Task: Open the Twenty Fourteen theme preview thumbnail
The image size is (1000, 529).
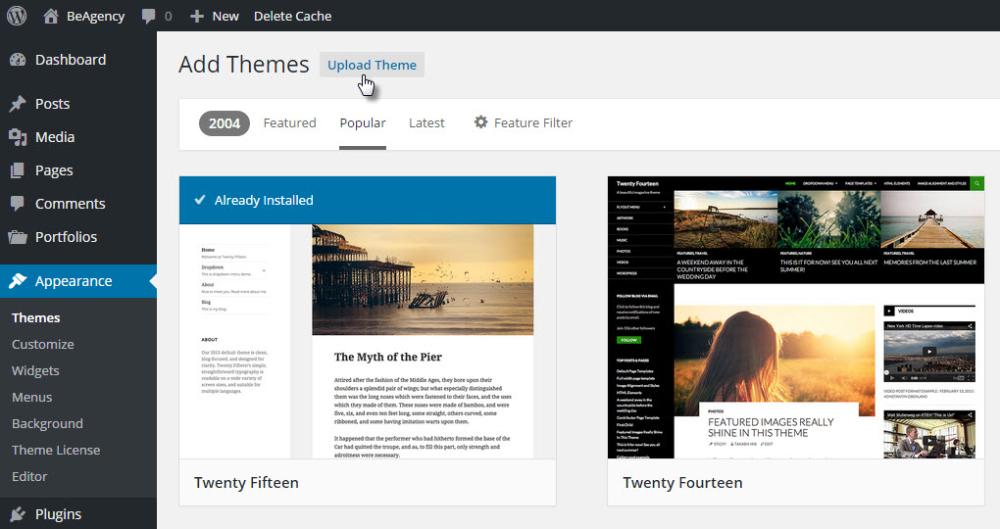Action: coord(796,317)
